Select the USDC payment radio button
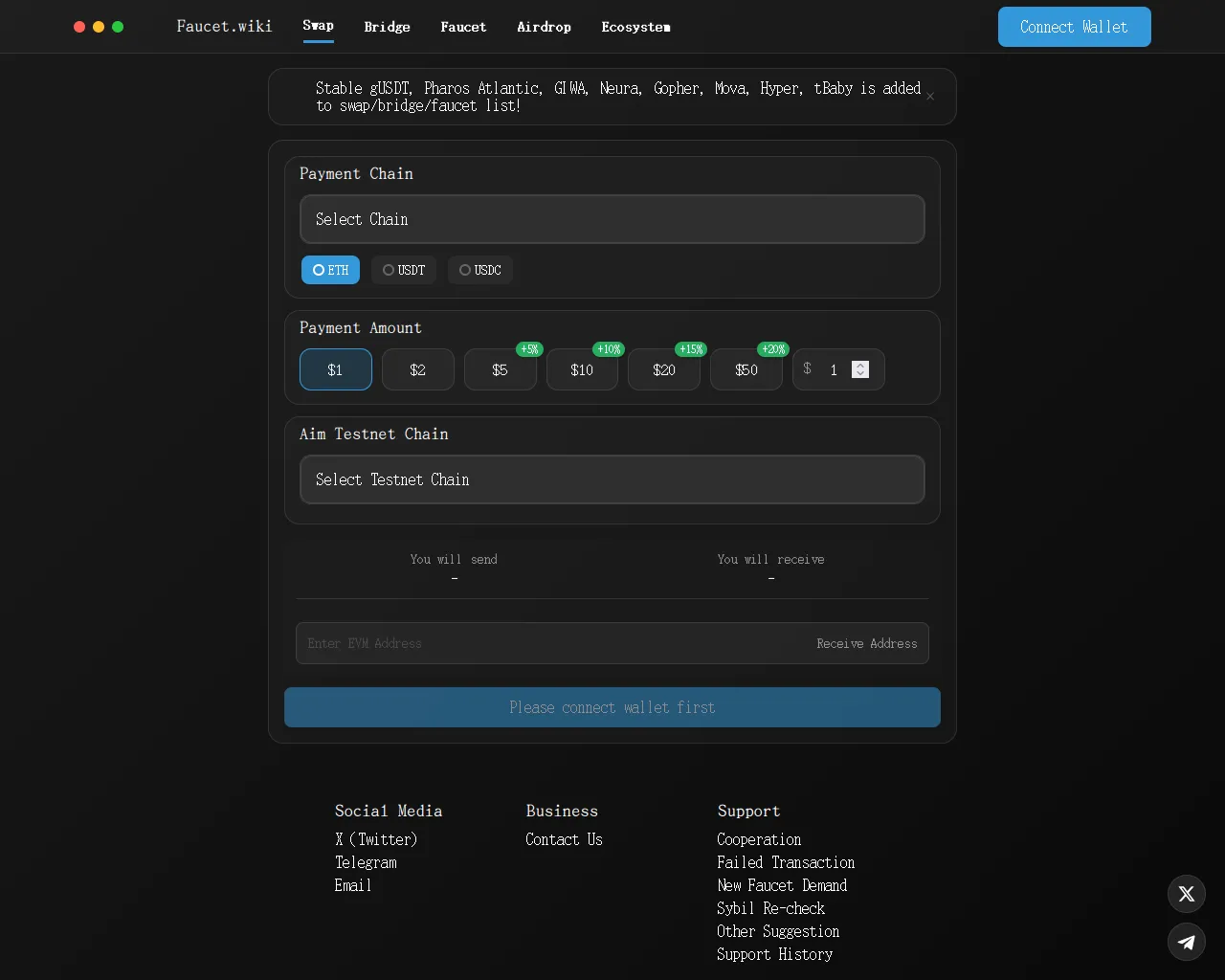1225x980 pixels. [479, 270]
